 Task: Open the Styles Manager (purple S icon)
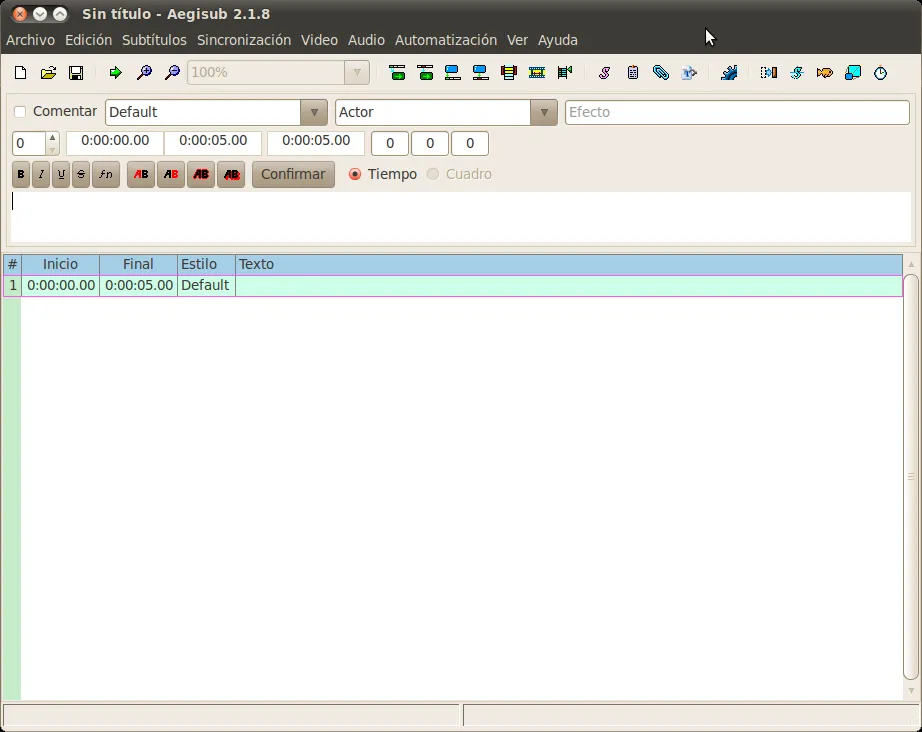[604, 73]
